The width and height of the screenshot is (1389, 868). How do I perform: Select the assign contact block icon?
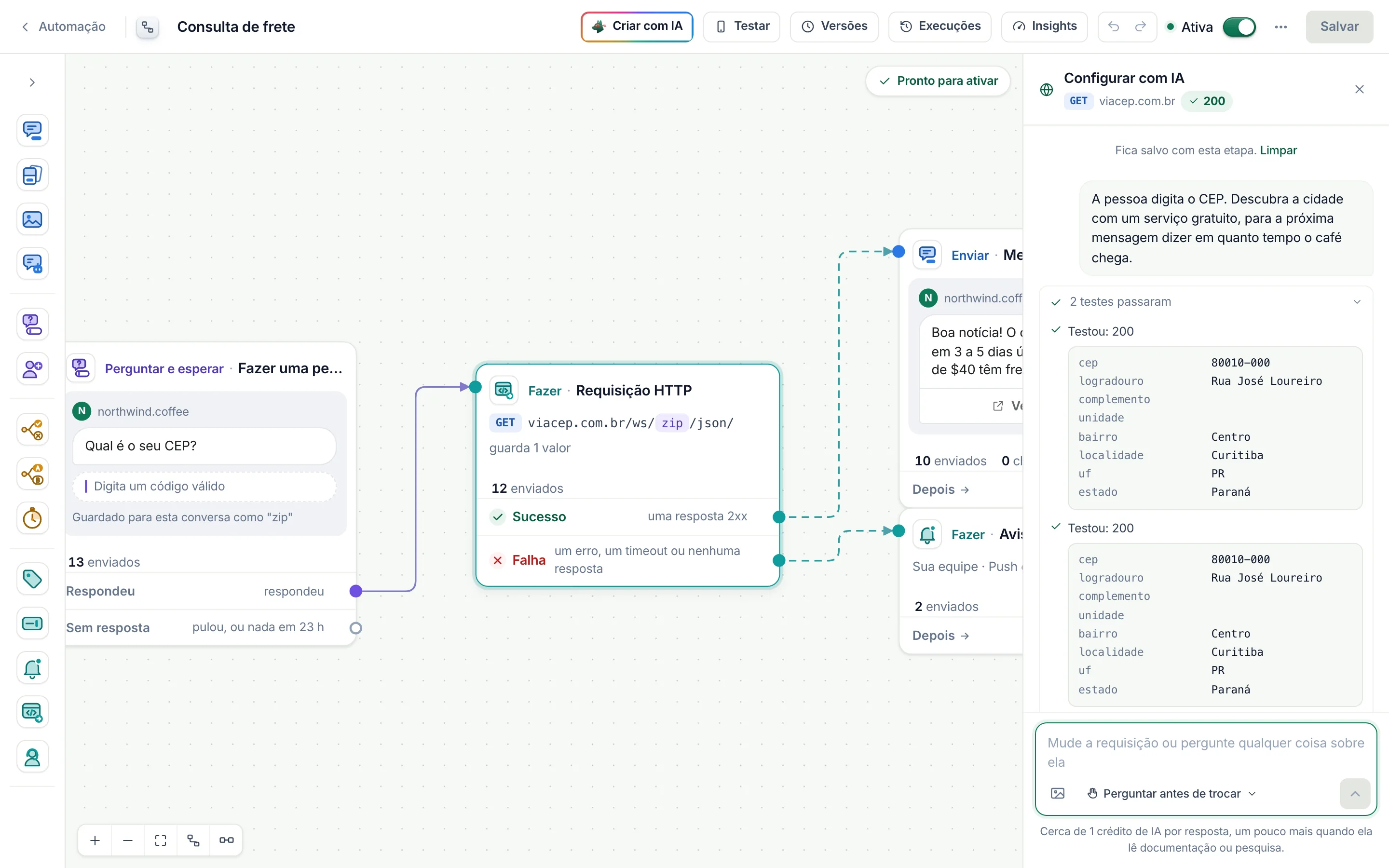click(32, 368)
